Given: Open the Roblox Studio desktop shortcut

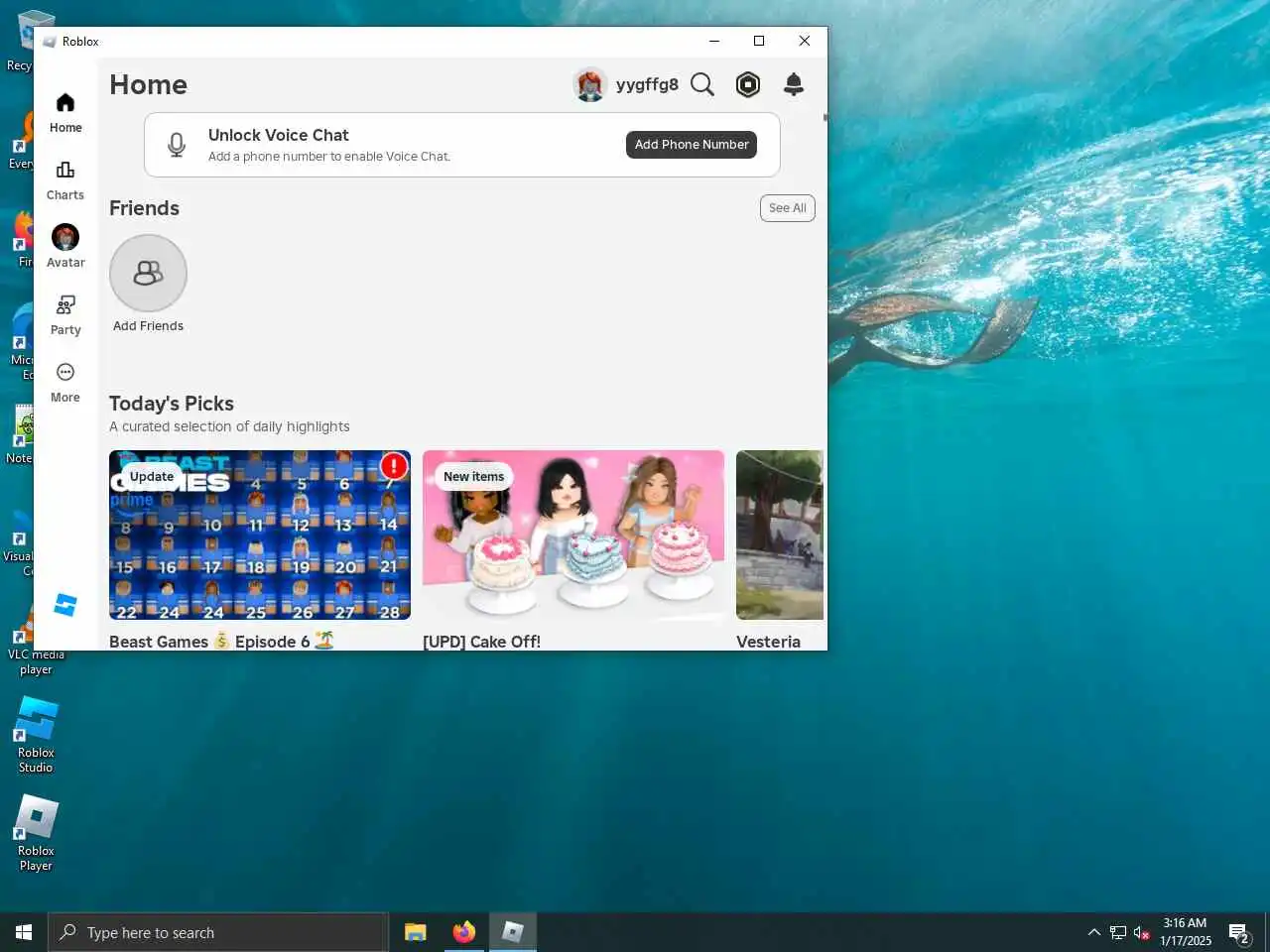Looking at the screenshot, I should pos(36,735).
